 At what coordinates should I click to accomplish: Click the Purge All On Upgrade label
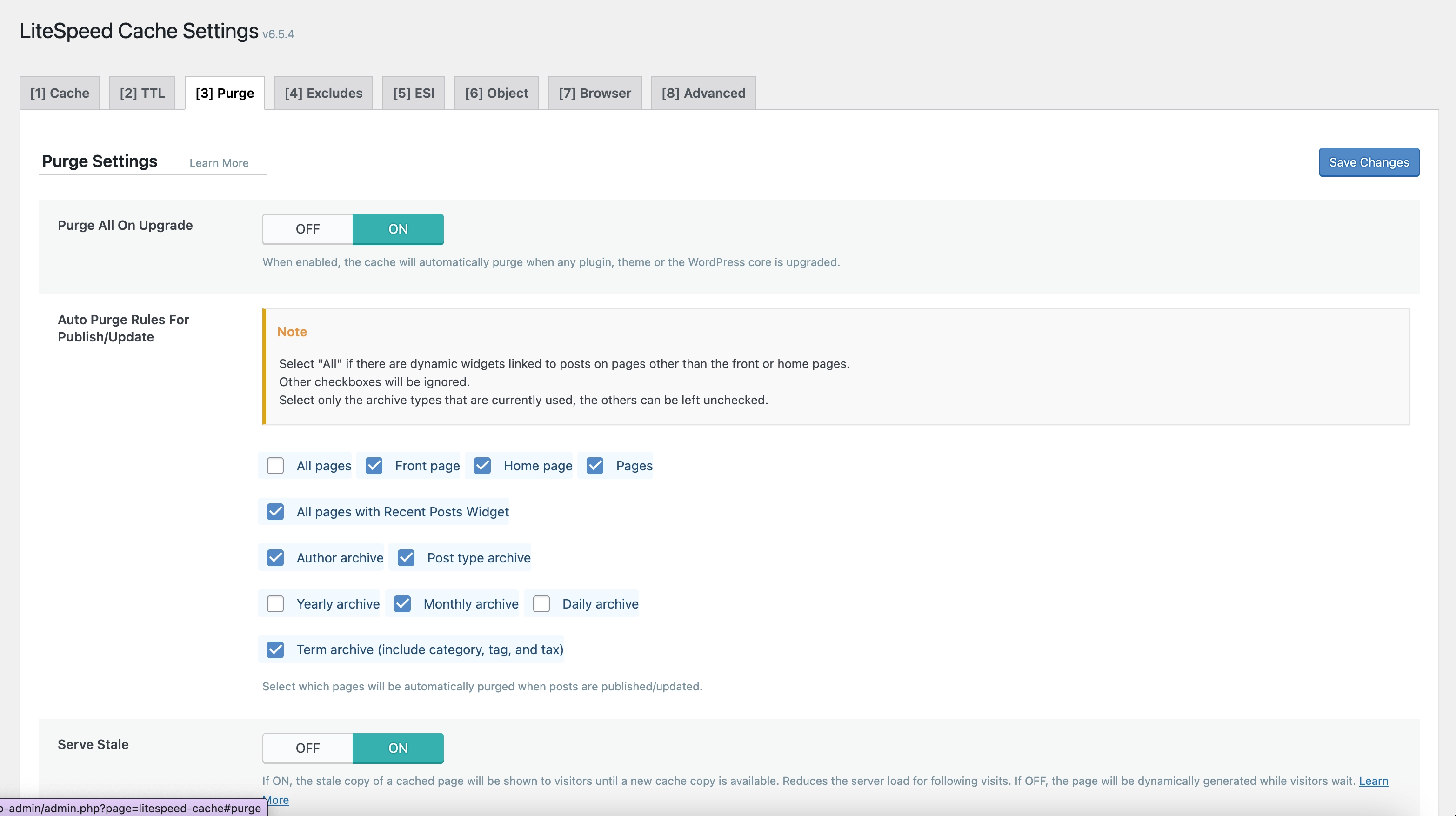(x=125, y=226)
